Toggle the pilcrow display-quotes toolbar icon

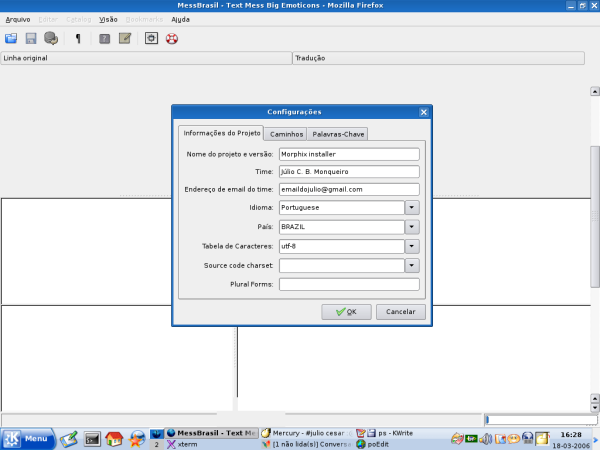(78, 38)
